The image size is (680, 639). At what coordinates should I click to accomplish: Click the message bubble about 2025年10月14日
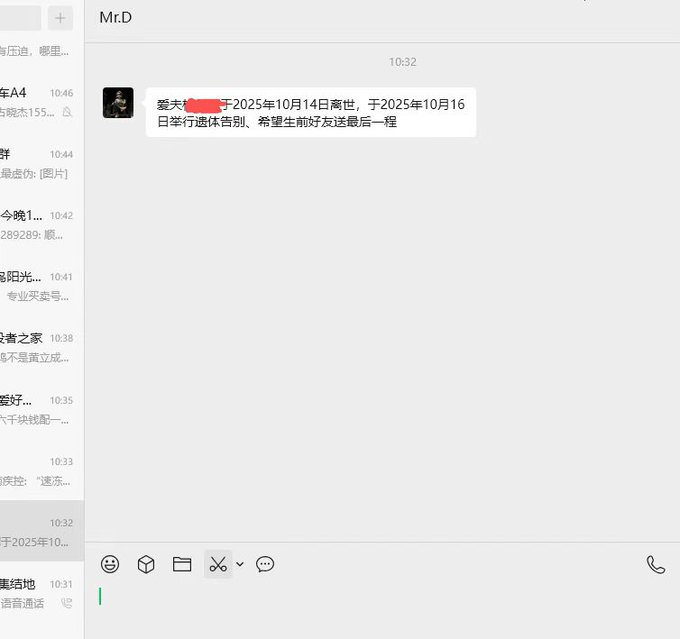(311, 112)
